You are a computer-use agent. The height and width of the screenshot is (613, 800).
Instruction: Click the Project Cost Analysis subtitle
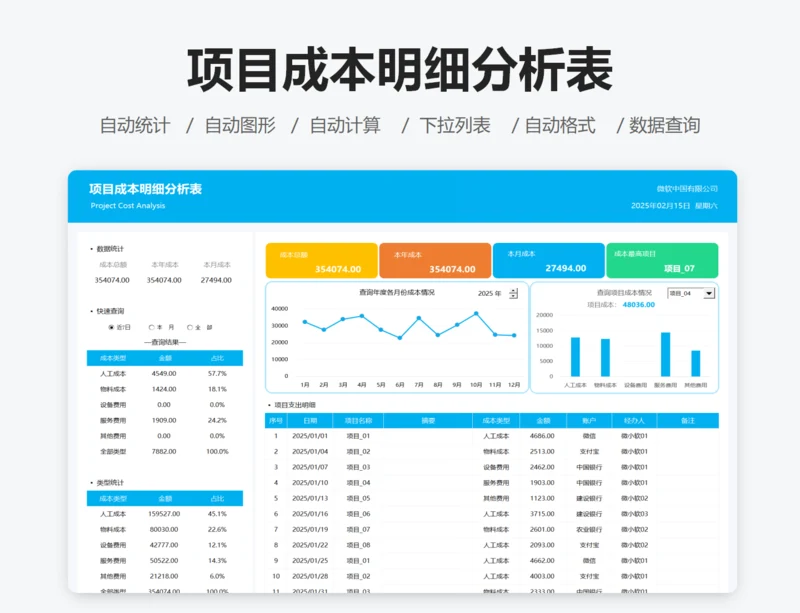(128, 205)
